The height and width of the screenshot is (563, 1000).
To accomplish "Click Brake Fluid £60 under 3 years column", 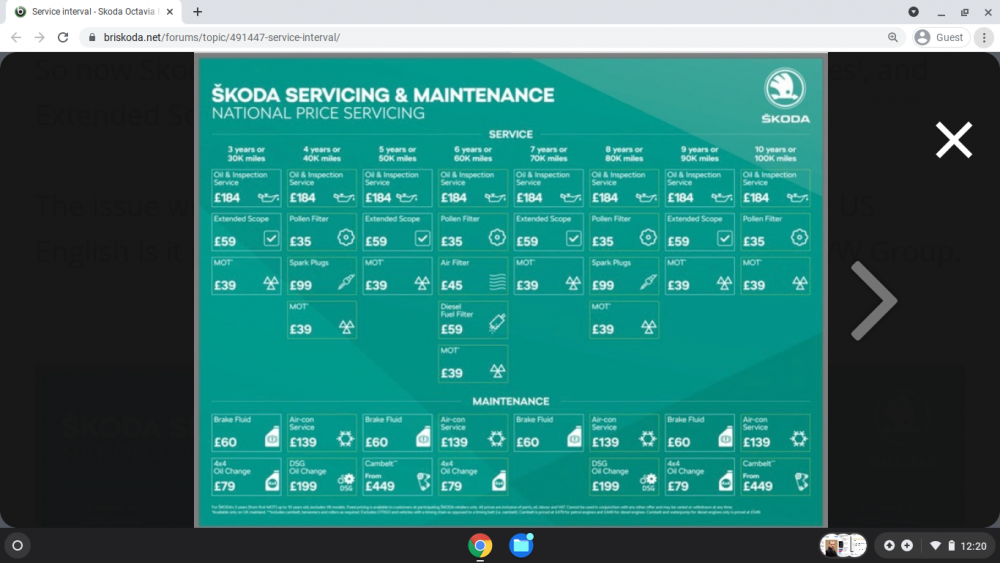I will (246, 432).
